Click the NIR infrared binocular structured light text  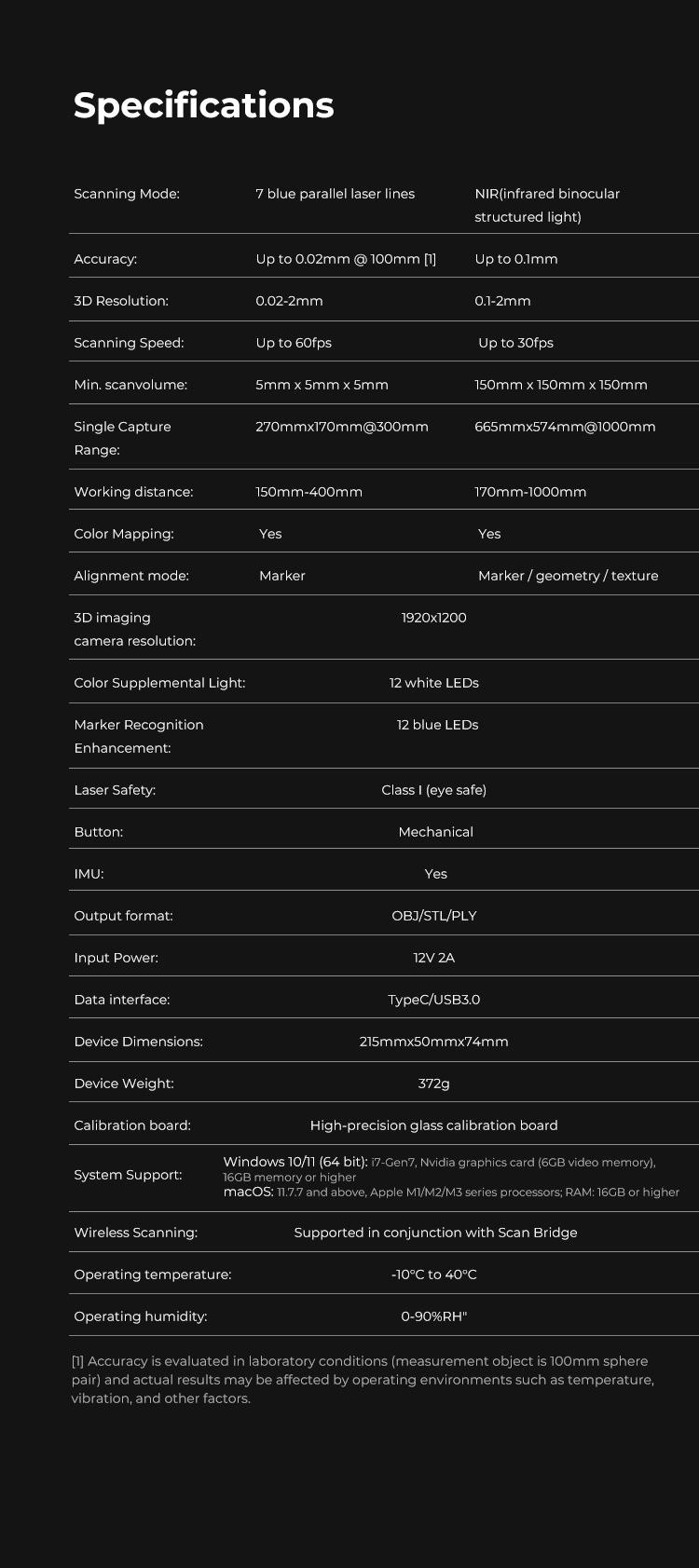546,205
